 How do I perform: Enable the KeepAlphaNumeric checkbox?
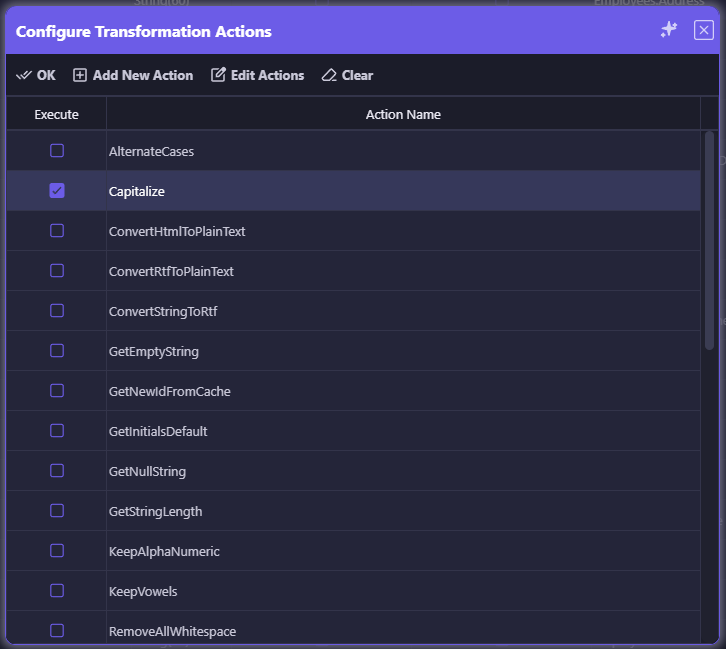coord(57,551)
